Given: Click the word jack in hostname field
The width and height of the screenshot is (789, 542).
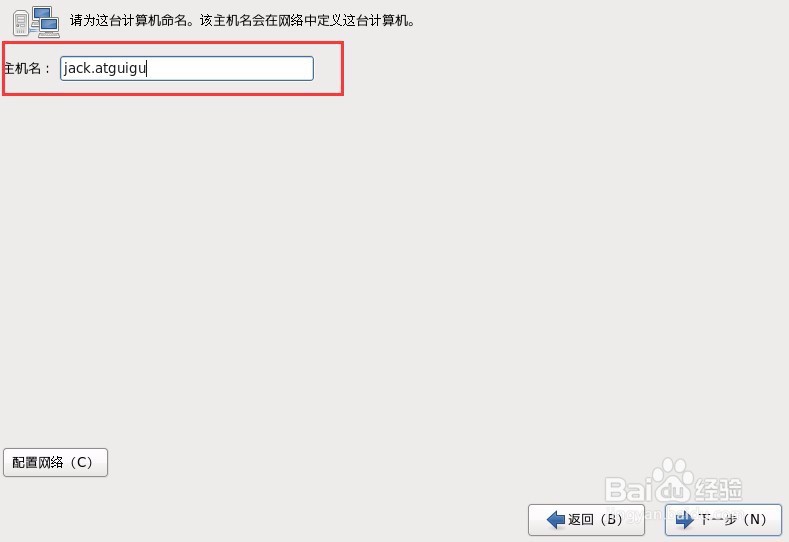Looking at the screenshot, I should [77, 68].
